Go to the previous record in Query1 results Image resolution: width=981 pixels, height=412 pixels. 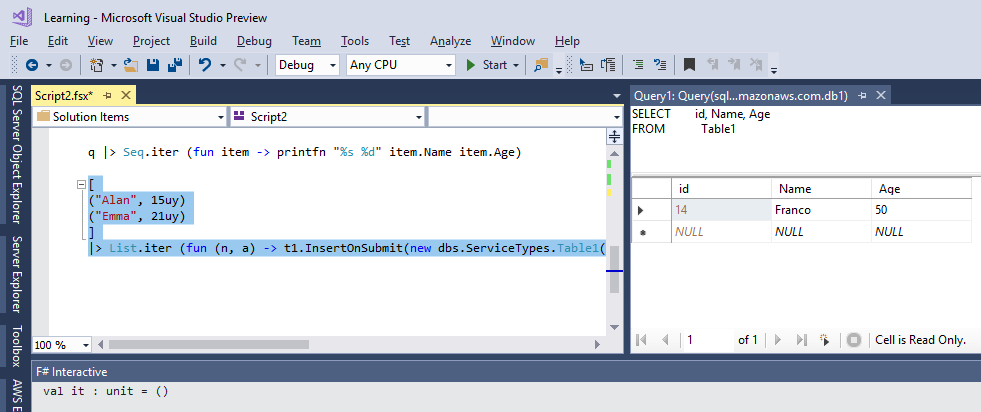click(664, 340)
